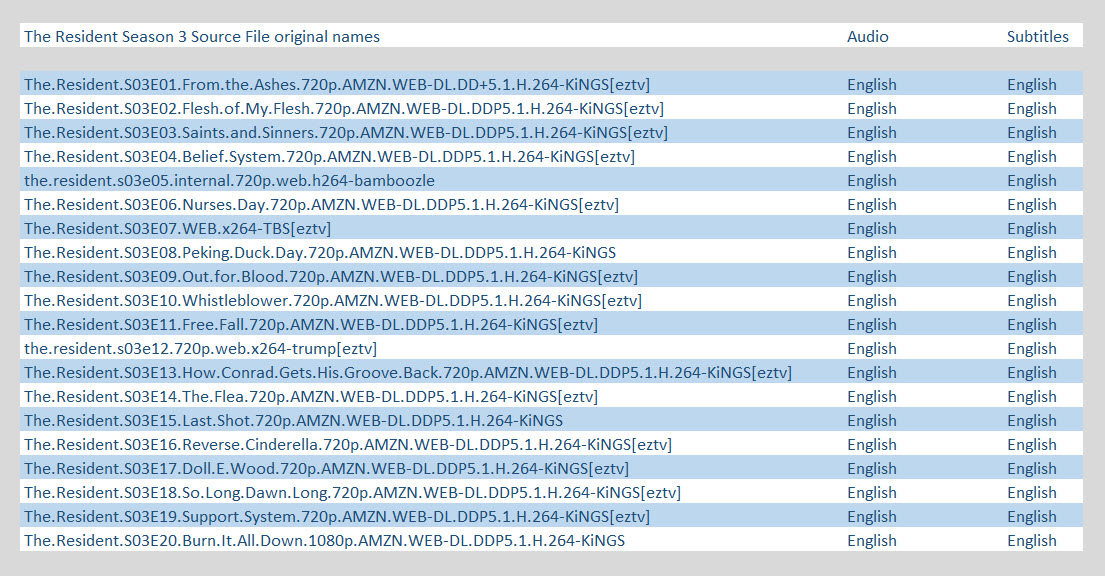Click the Audio cell for S03E02
The height and width of the screenshot is (576, 1105).
click(872, 109)
